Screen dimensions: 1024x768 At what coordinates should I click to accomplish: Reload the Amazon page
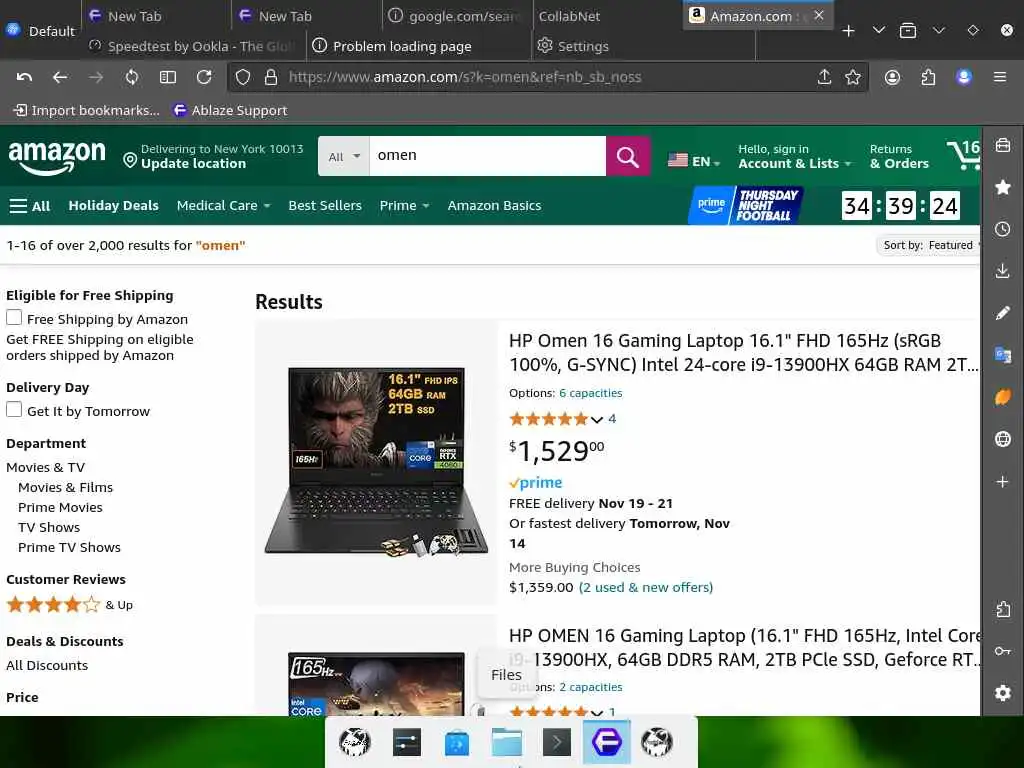tap(204, 77)
